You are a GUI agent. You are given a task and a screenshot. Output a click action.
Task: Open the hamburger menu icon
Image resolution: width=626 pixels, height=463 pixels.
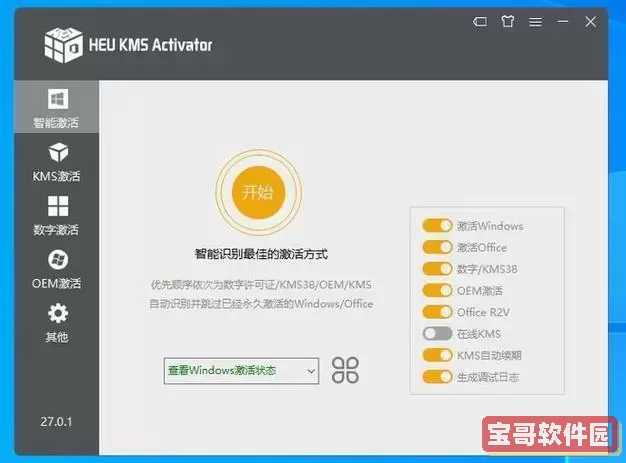coord(535,22)
